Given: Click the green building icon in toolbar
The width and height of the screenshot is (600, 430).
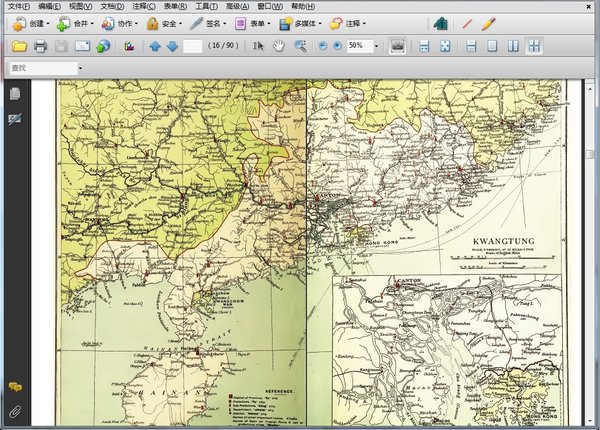Looking at the screenshot, I should click(x=441, y=24).
